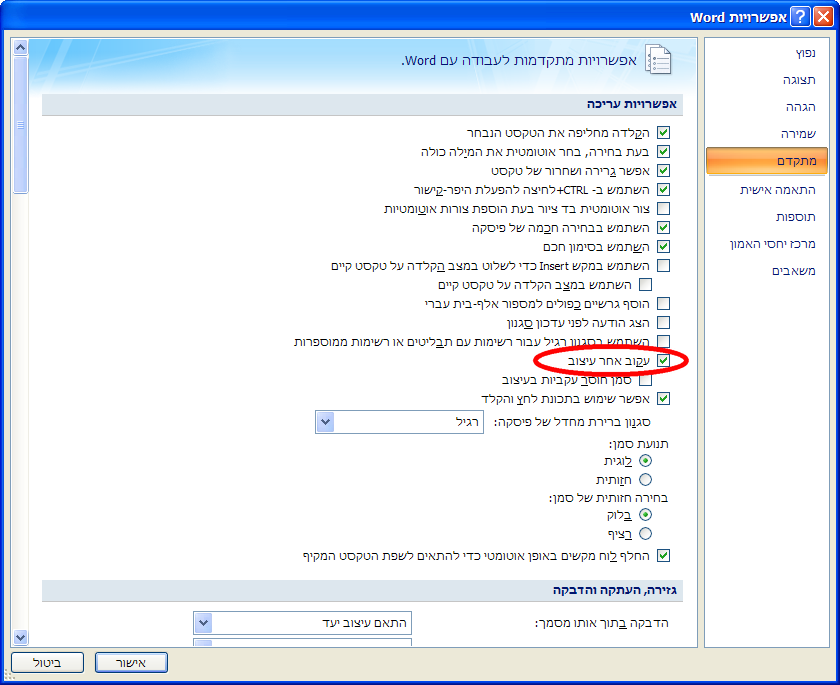Open the 'תצוגה' category
This screenshot has height=685, width=840.
(x=767, y=80)
